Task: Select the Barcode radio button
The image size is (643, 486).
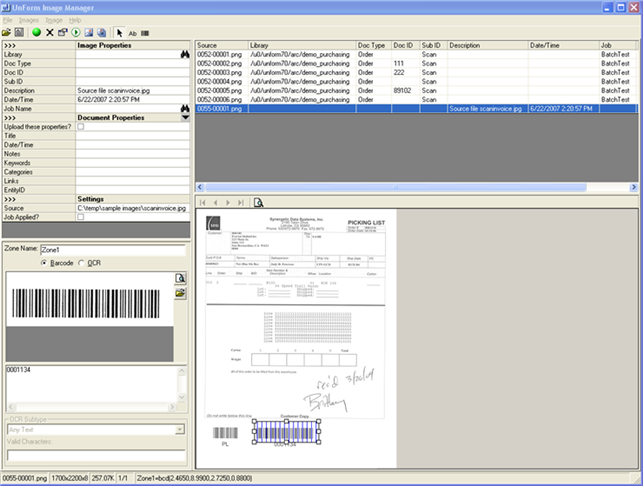Action: tap(45, 263)
